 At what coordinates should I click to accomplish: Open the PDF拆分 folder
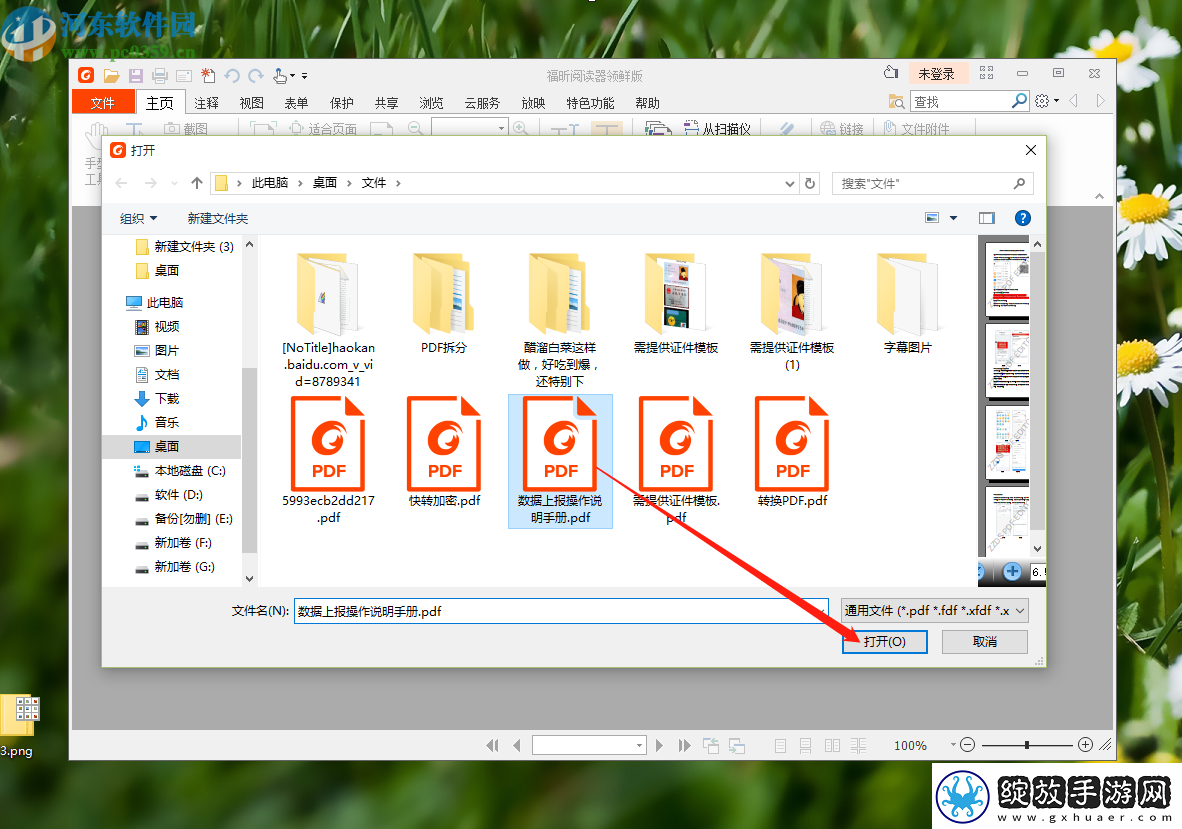pyautogui.click(x=444, y=304)
